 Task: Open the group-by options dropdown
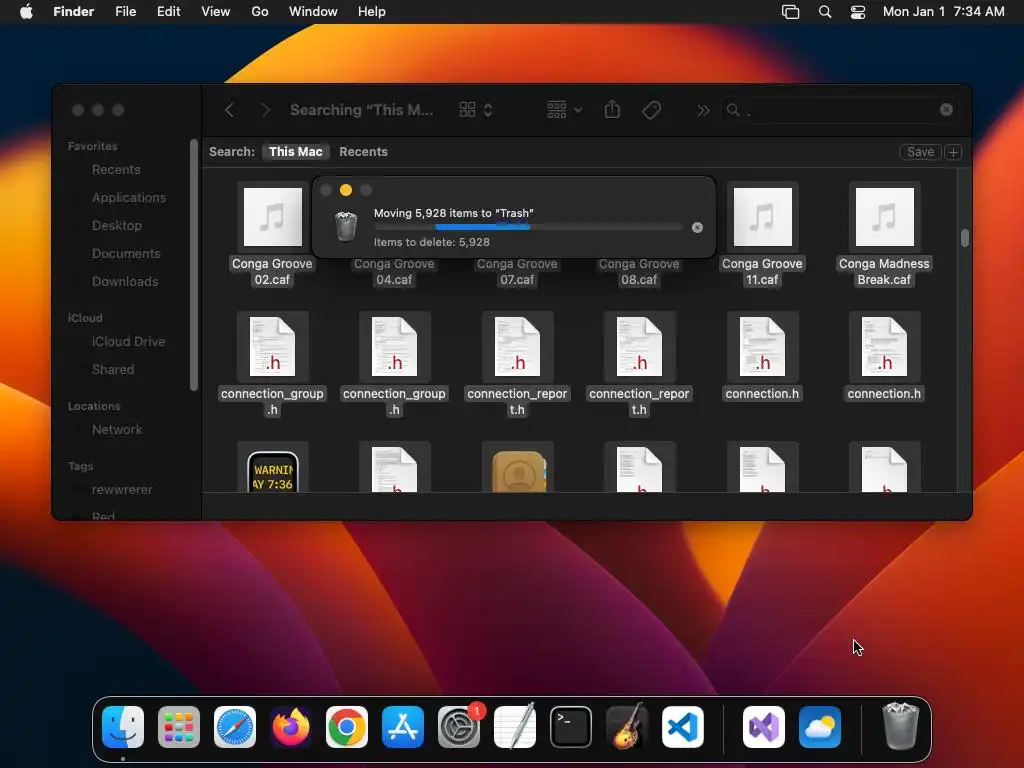pyautogui.click(x=564, y=110)
